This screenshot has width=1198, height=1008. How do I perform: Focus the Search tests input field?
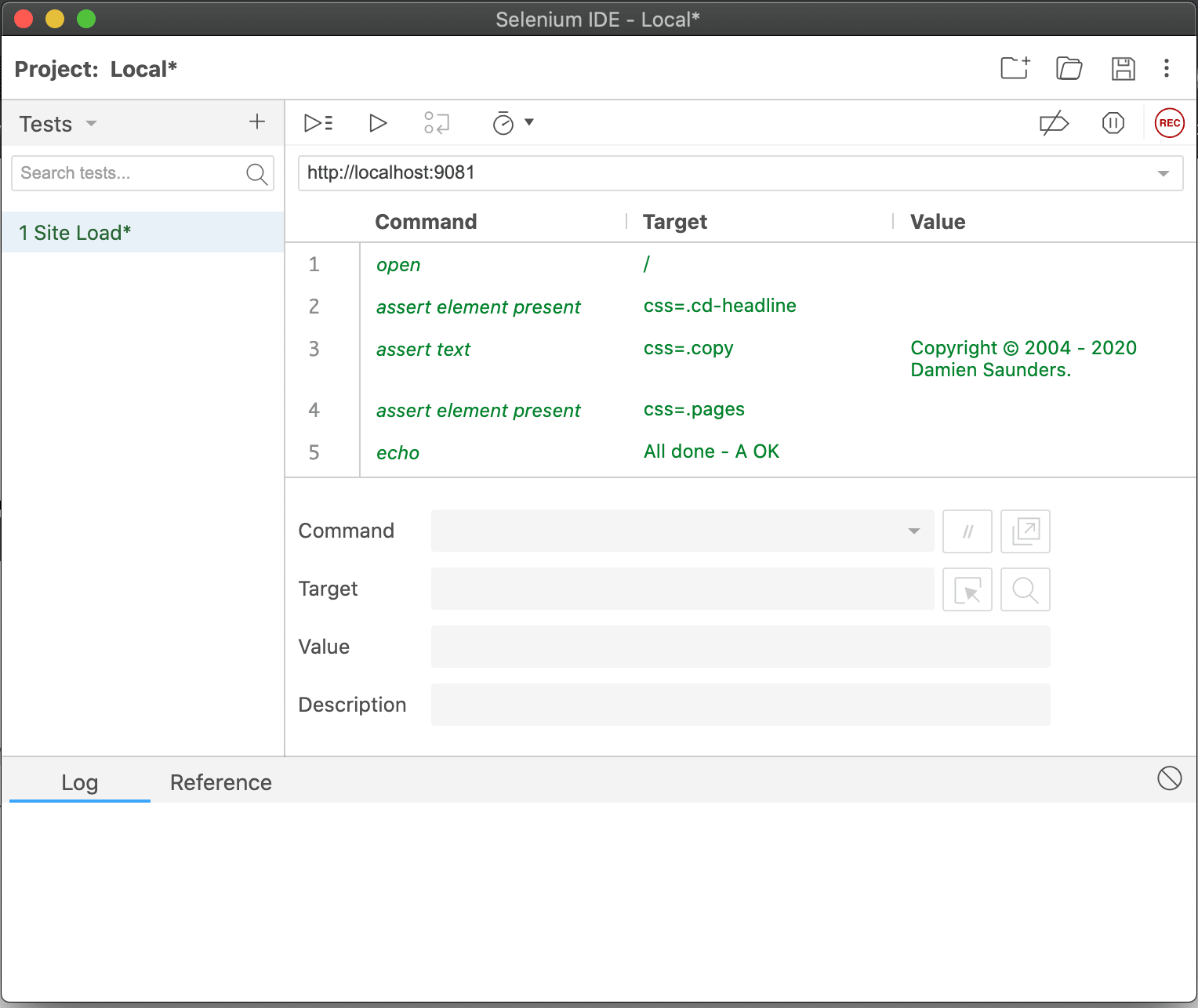[143, 173]
